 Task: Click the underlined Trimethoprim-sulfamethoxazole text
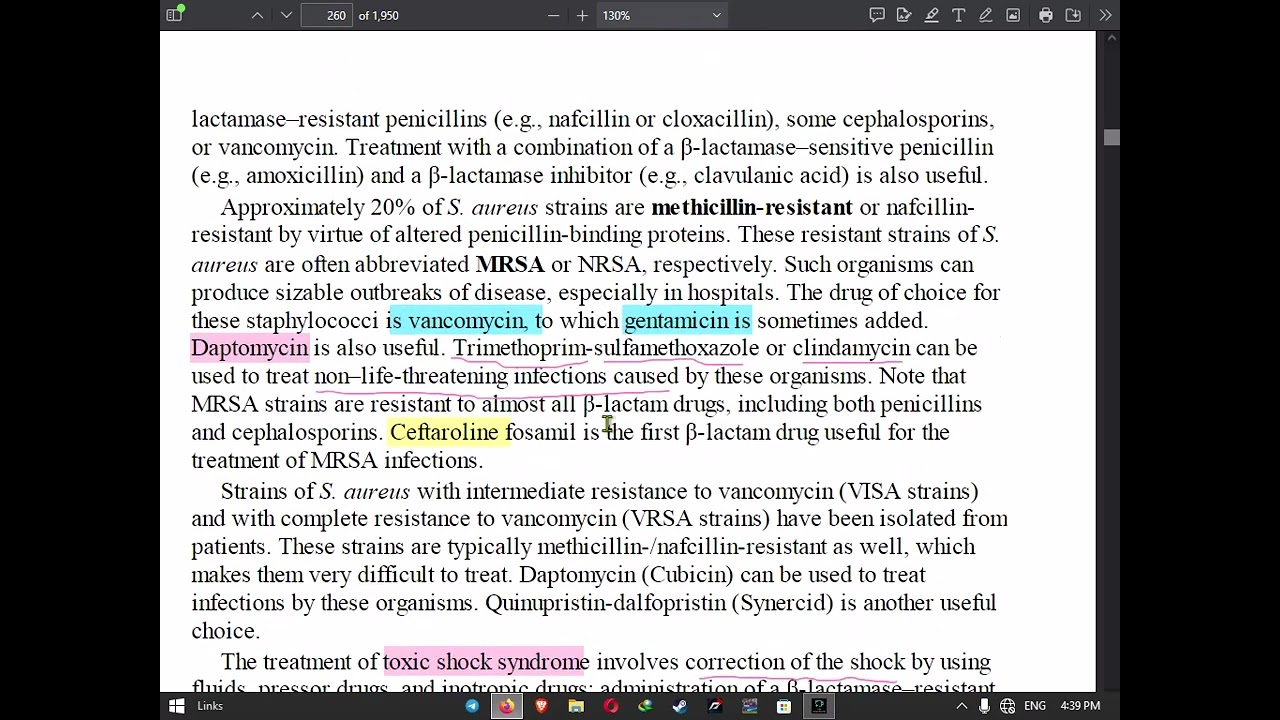click(x=606, y=348)
